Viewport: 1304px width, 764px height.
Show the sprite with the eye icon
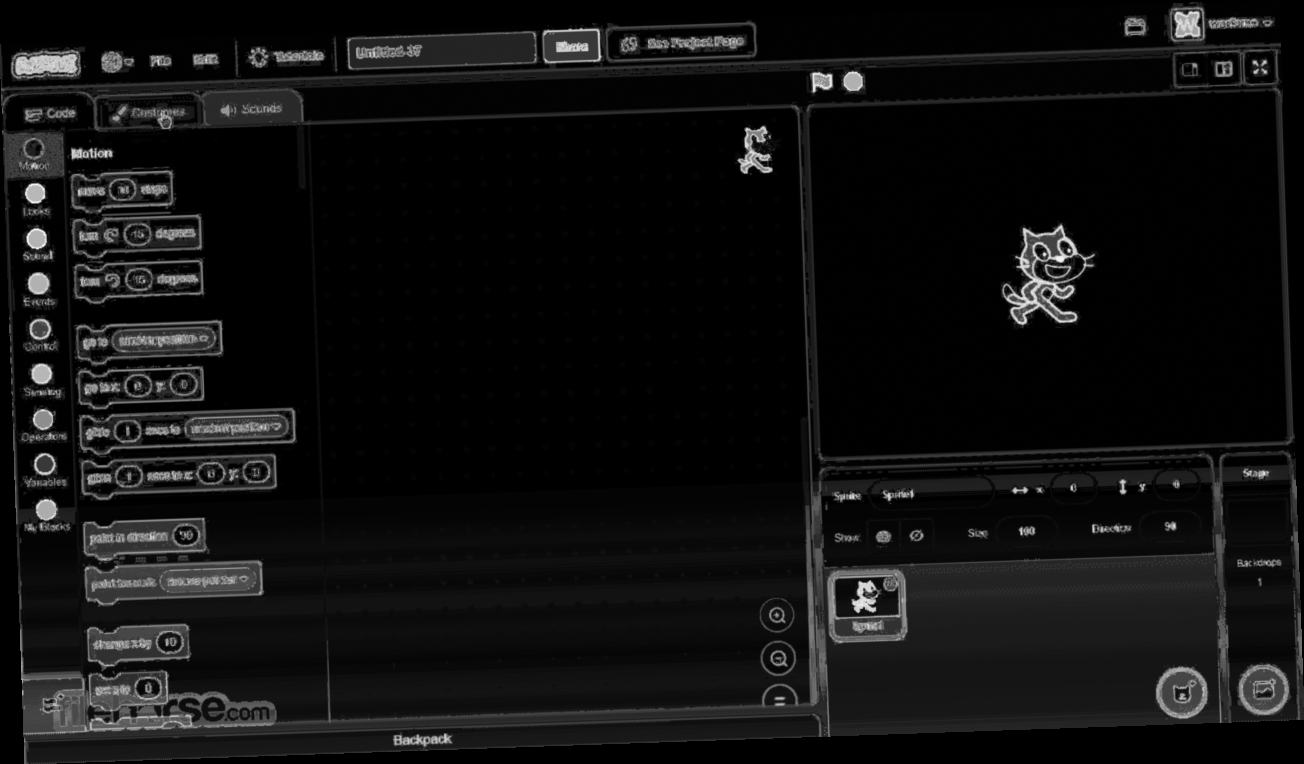click(x=882, y=536)
